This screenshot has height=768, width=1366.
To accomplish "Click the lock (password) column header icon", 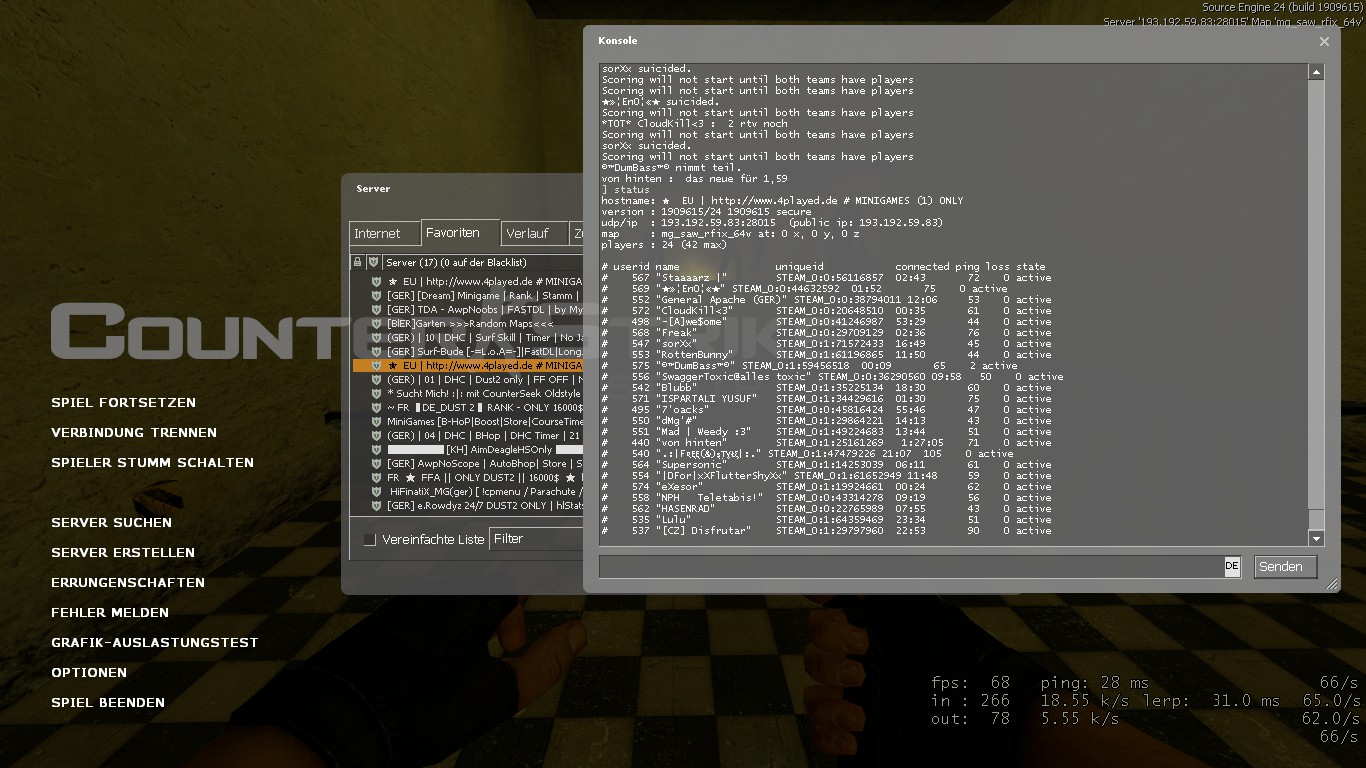I will 357,262.
